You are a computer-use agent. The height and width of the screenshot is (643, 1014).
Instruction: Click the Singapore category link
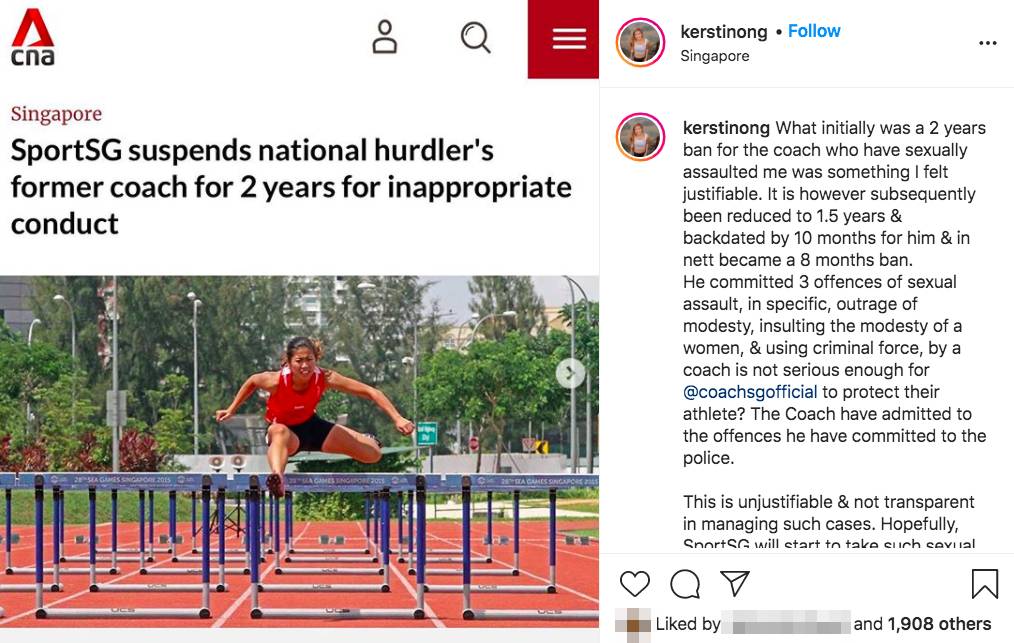[x=56, y=114]
